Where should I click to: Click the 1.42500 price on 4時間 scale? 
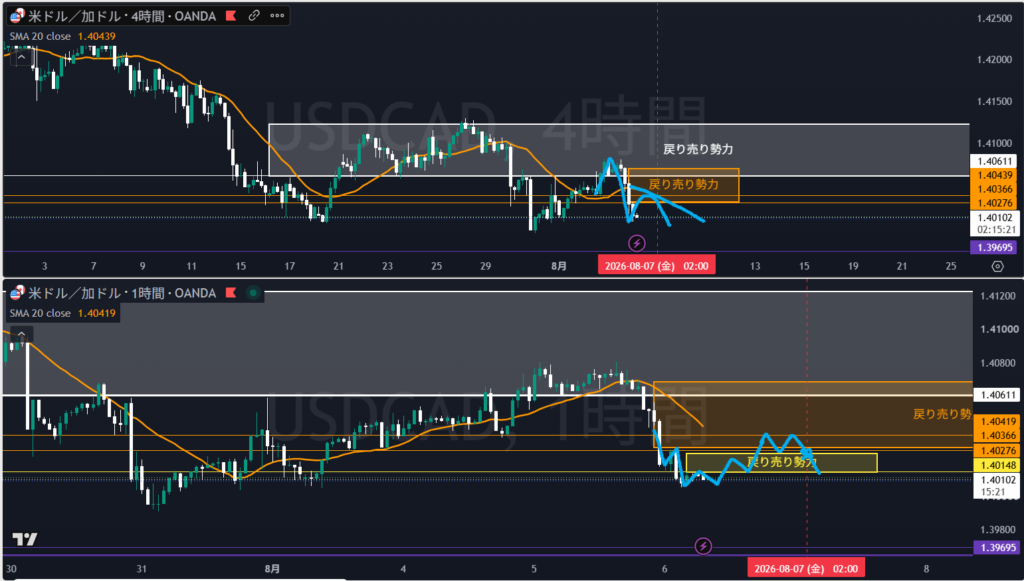tap(995, 18)
